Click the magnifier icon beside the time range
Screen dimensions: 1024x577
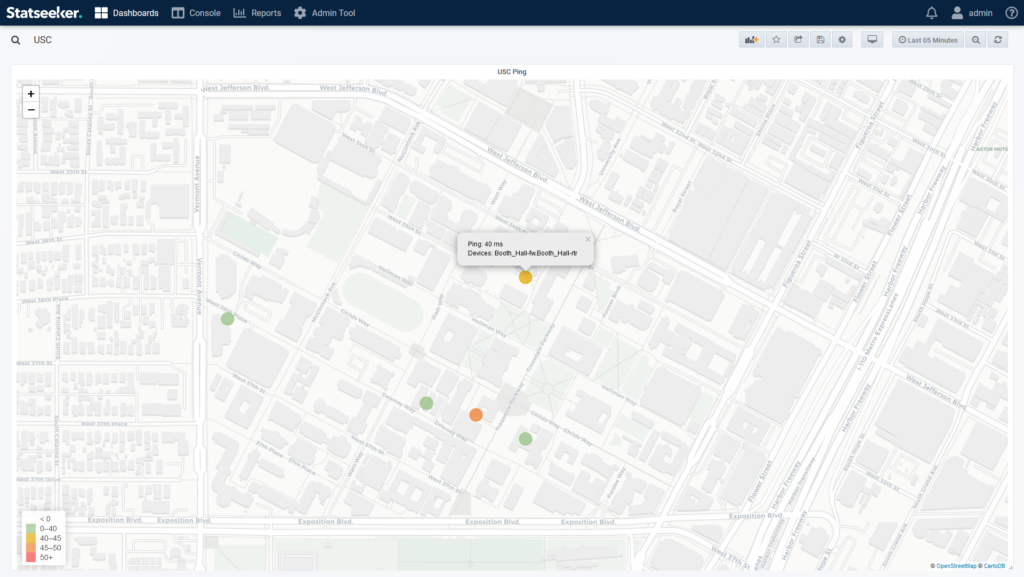pyautogui.click(x=975, y=40)
